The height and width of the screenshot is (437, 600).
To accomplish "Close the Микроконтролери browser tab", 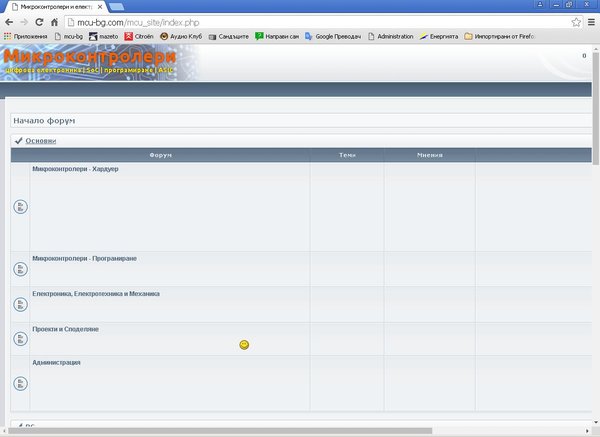I will click(x=100, y=7).
